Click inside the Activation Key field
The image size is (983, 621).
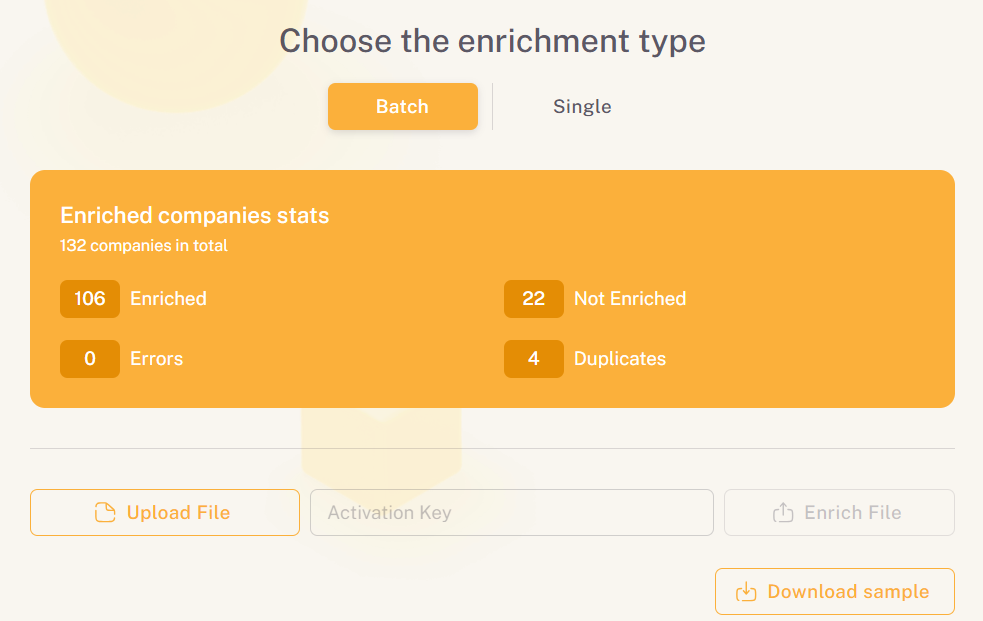click(x=511, y=512)
